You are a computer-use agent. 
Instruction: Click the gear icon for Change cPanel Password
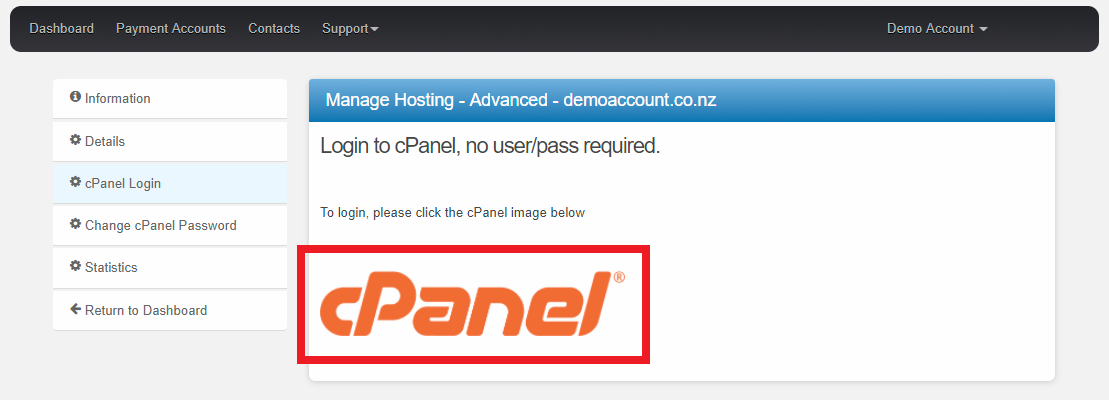[x=75, y=224]
